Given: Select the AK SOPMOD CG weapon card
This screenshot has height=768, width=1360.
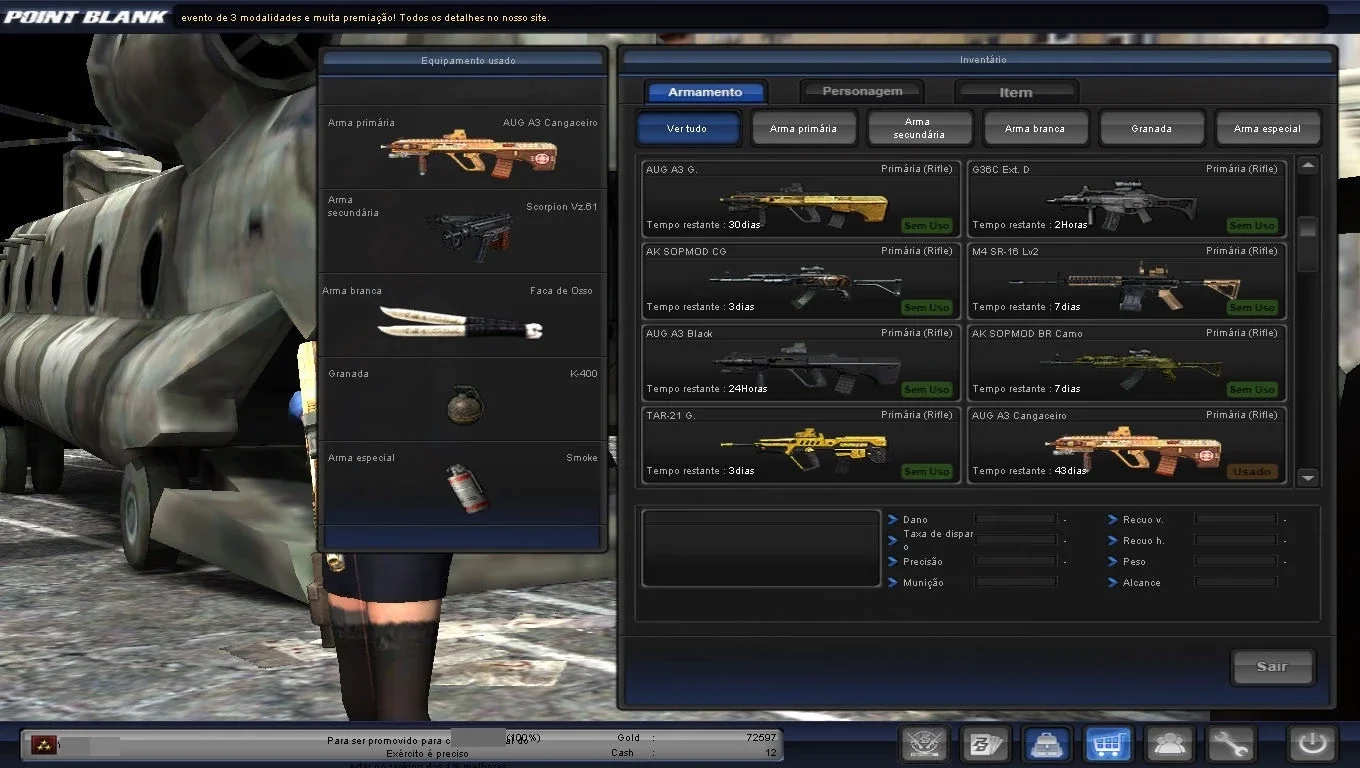Looking at the screenshot, I should (801, 280).
